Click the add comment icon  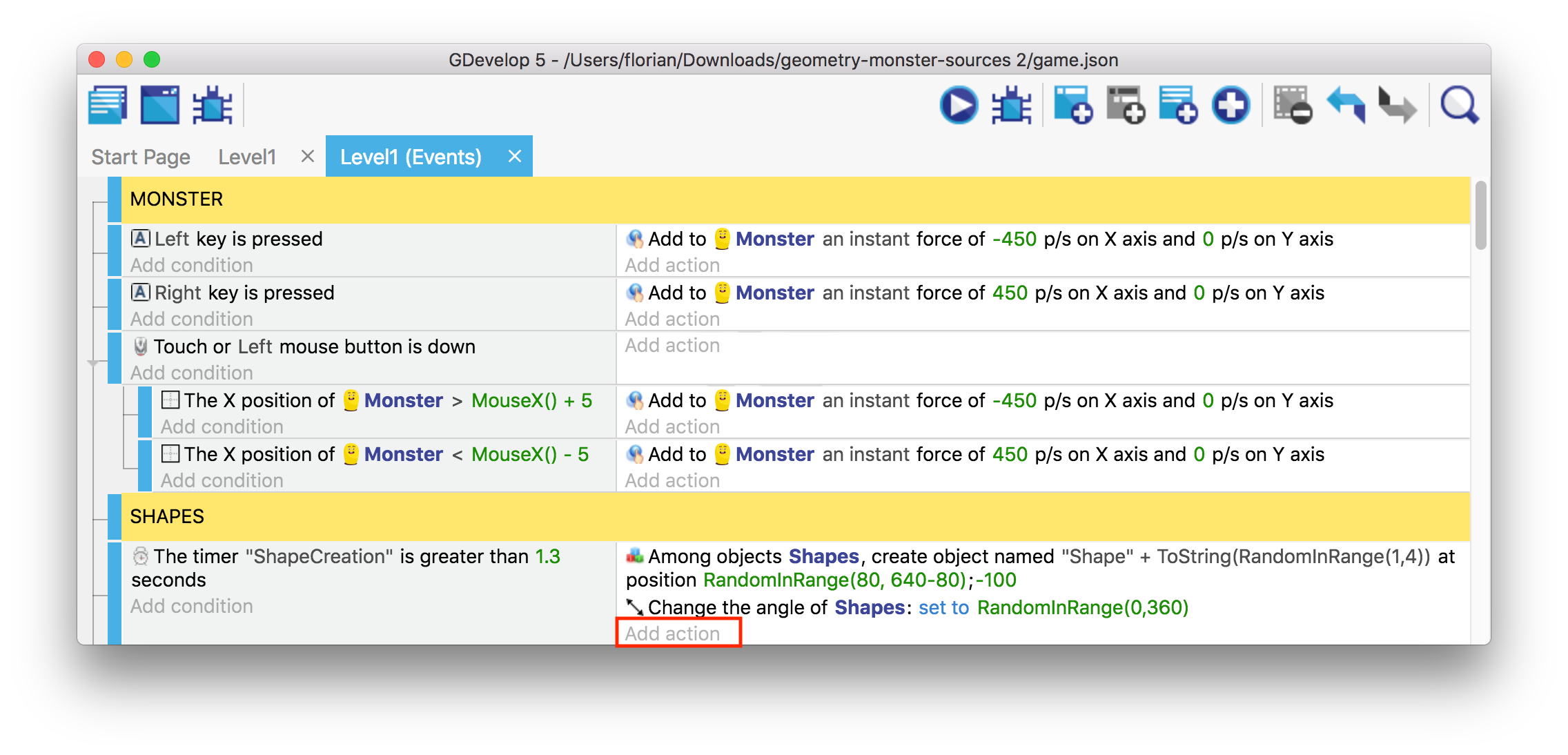(1177, 106)
